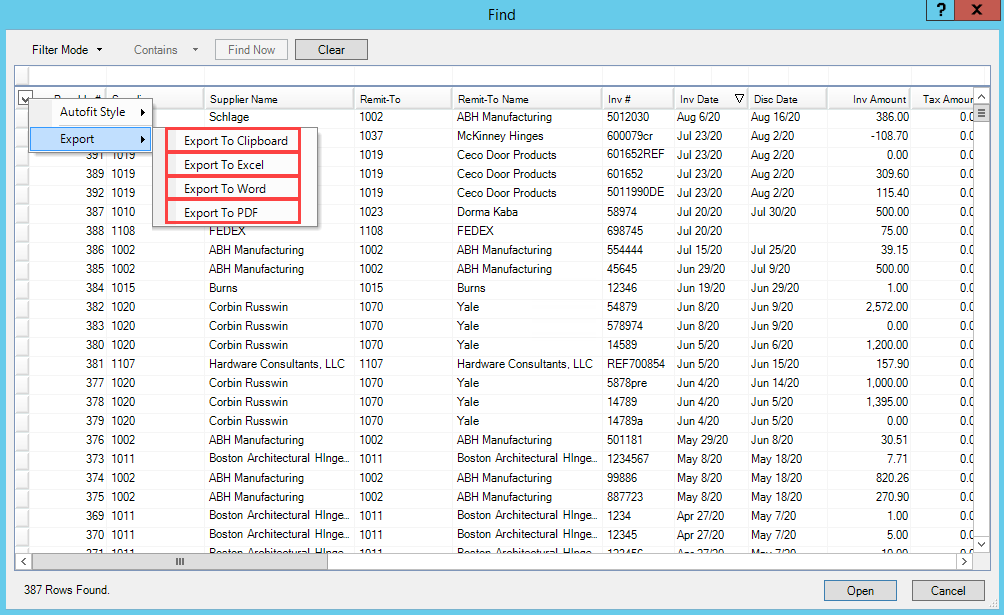1004x615 pixels.
Task: Click discount date Jun 15/20
Action: tap(775, 364)
